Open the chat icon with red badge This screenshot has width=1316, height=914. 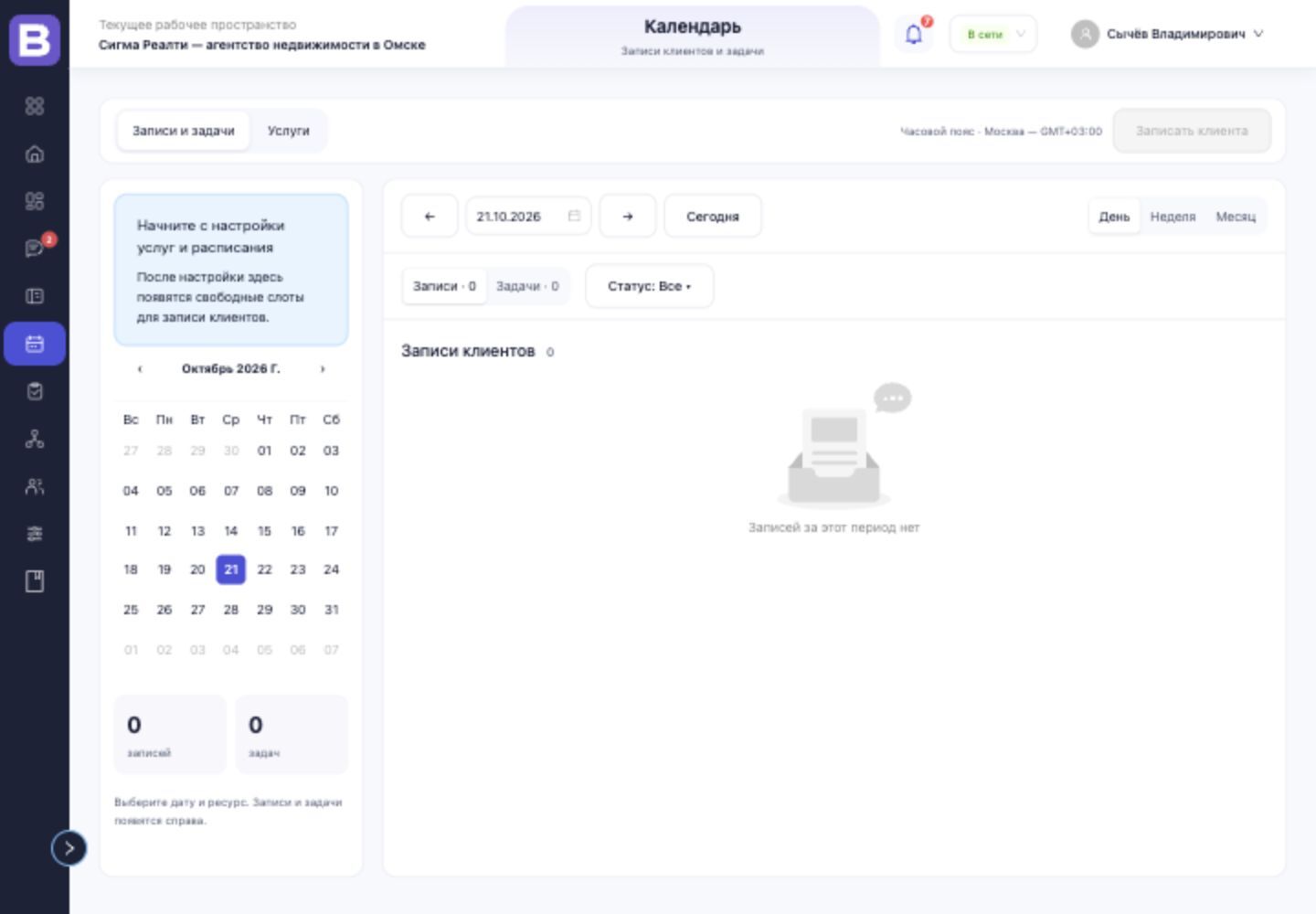(x=35, y=249)
